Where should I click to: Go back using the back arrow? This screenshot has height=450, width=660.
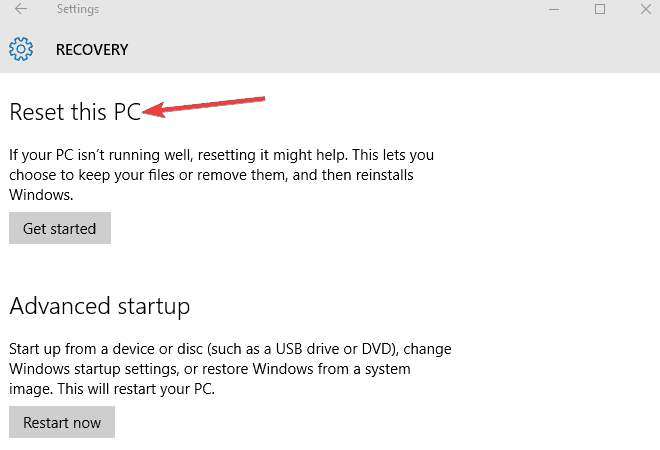(x=21, y=9)
